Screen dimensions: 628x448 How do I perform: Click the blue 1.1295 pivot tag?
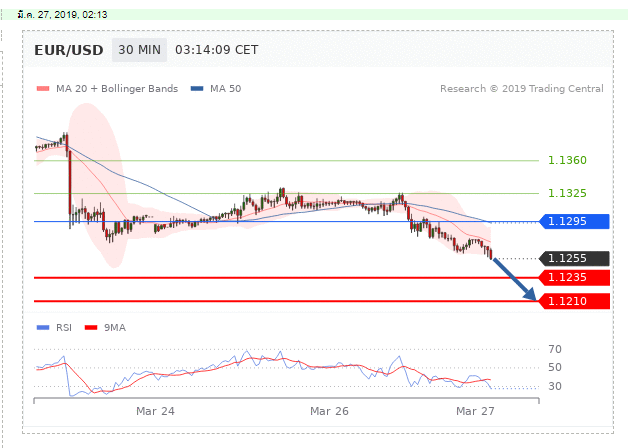pos(574,221)
